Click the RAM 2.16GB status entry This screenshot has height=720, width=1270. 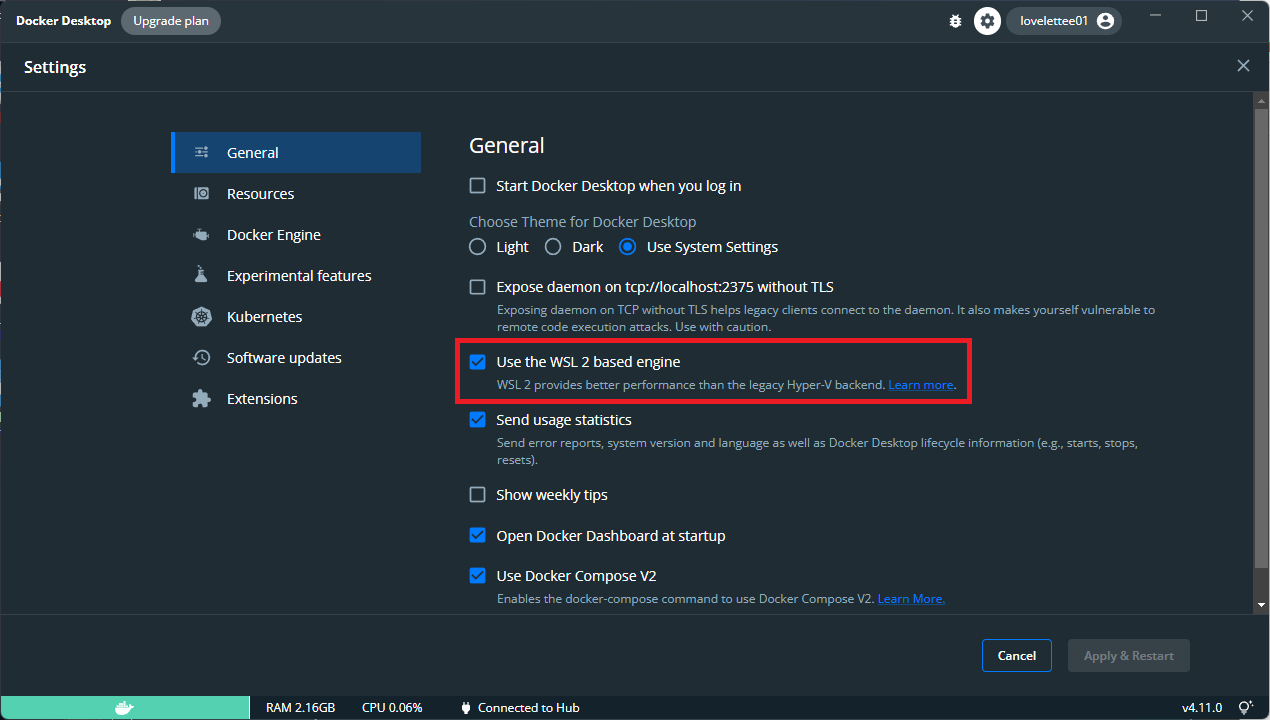(x=300, y=708)
